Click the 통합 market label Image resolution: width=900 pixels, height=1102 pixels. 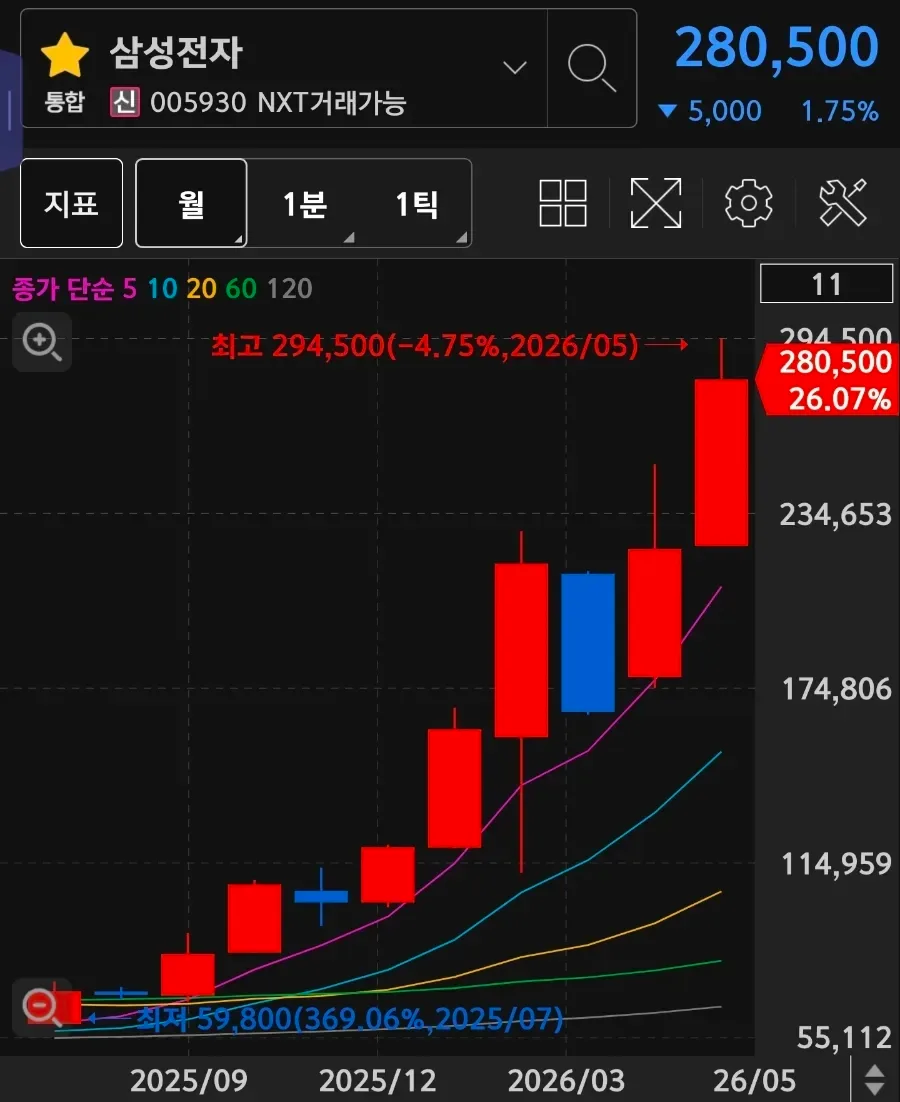[x=65, y=103]
